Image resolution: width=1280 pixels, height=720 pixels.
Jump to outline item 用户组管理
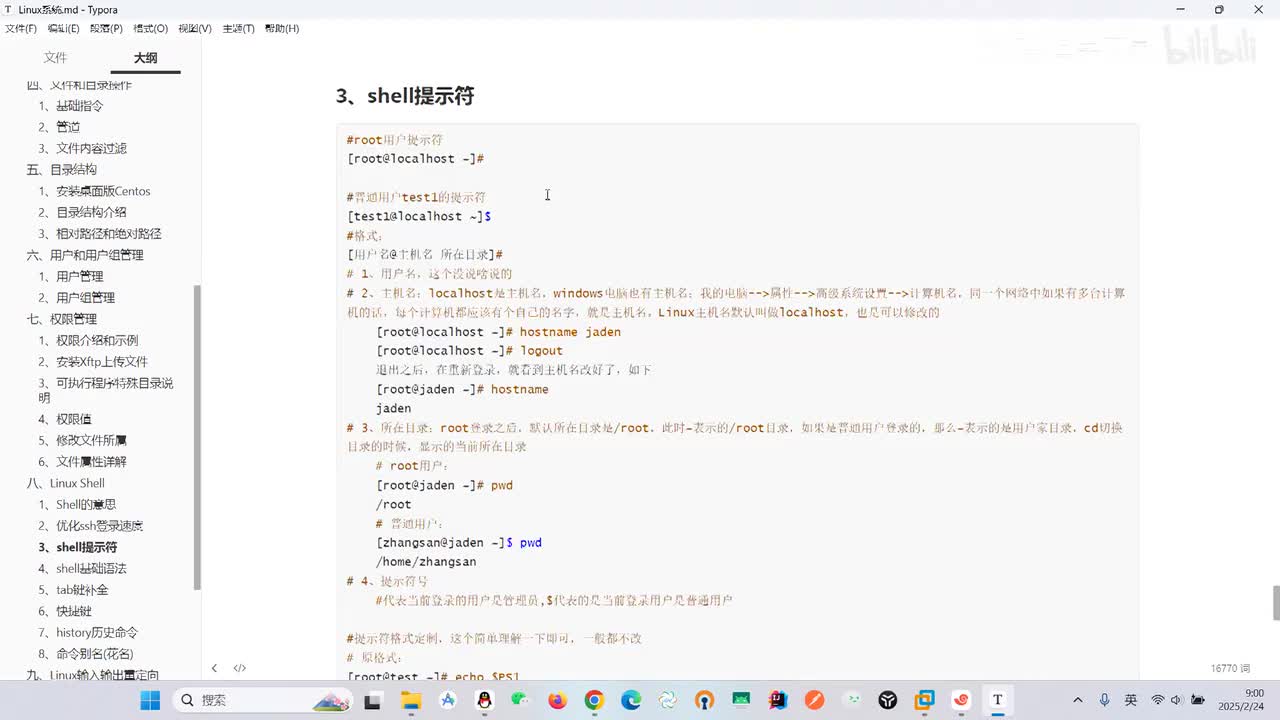click(77, 298)
